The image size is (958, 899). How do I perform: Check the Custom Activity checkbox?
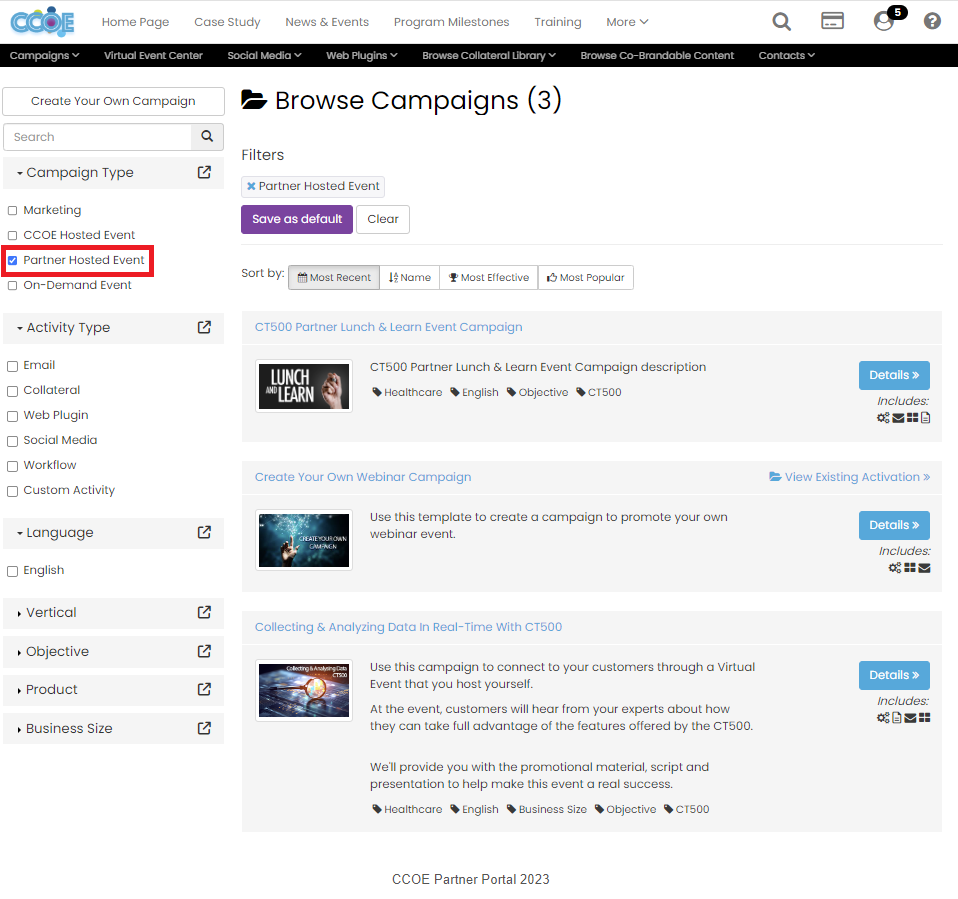12,491
